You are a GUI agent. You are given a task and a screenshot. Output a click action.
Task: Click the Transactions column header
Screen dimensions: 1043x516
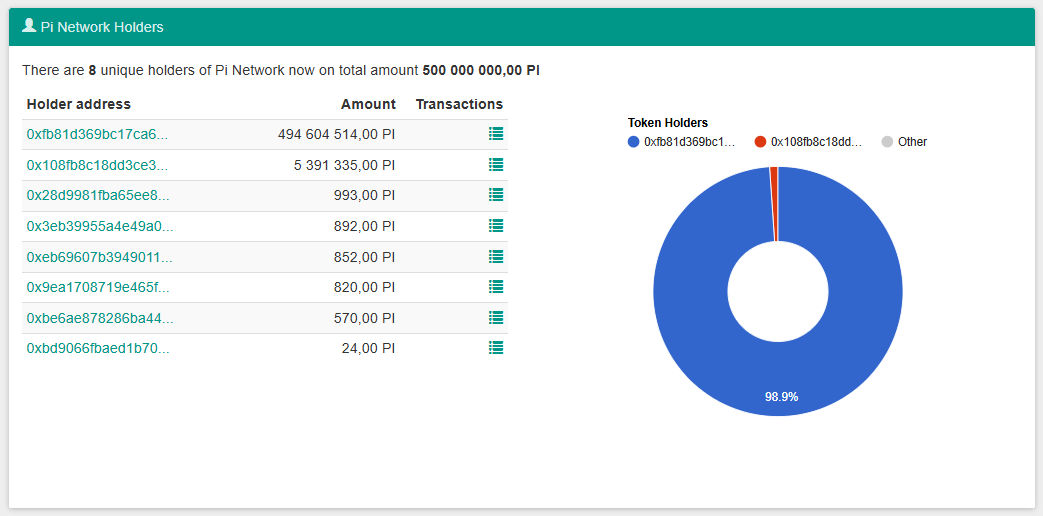[x=459, y=104]
